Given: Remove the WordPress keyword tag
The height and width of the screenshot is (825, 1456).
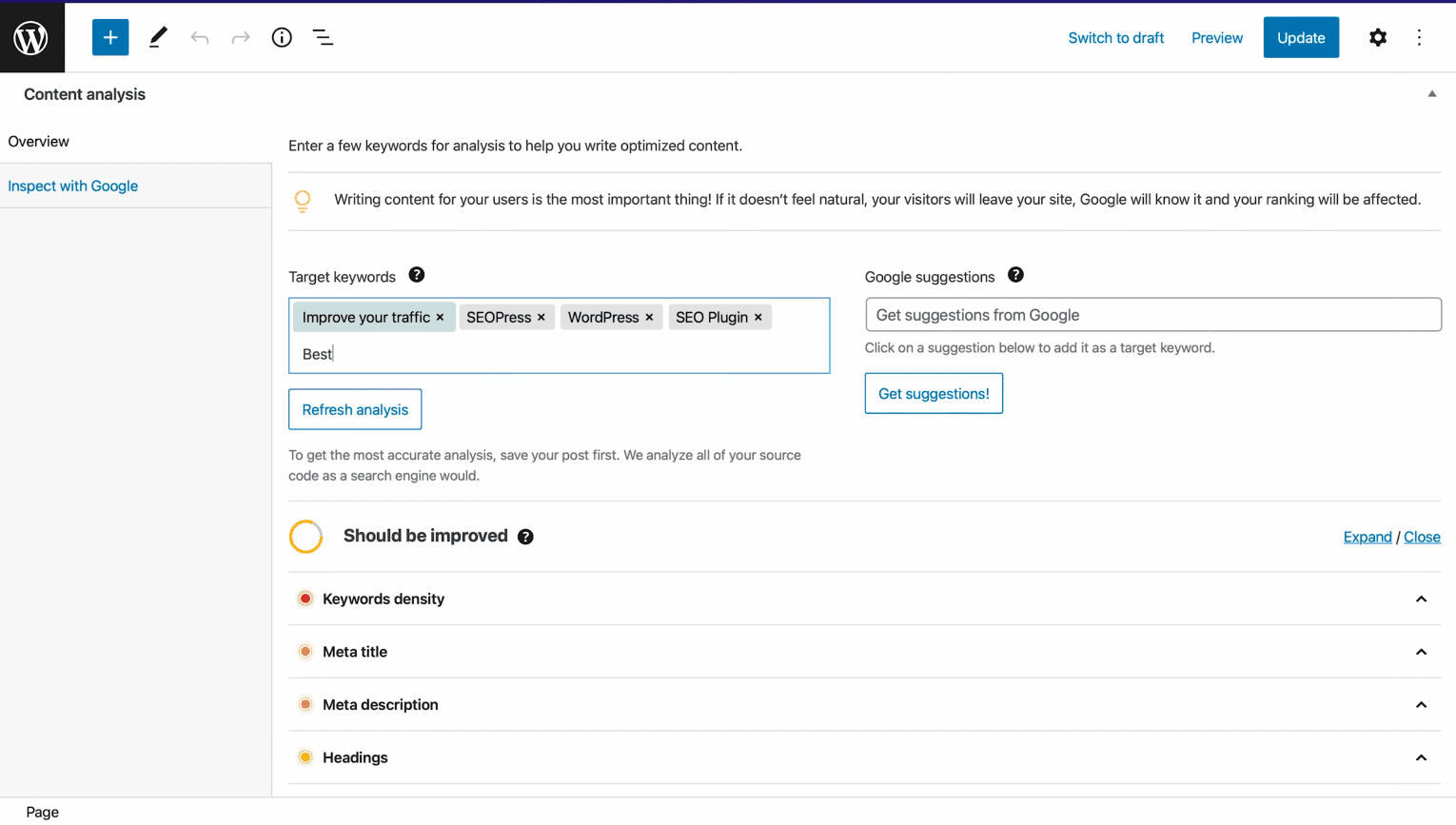Looking at the screenshot, I should tap(649, 318).
